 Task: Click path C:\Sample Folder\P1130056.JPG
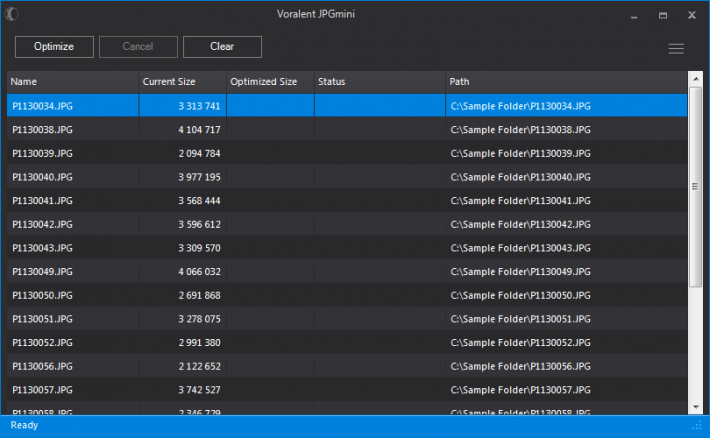tap(520, 366)
